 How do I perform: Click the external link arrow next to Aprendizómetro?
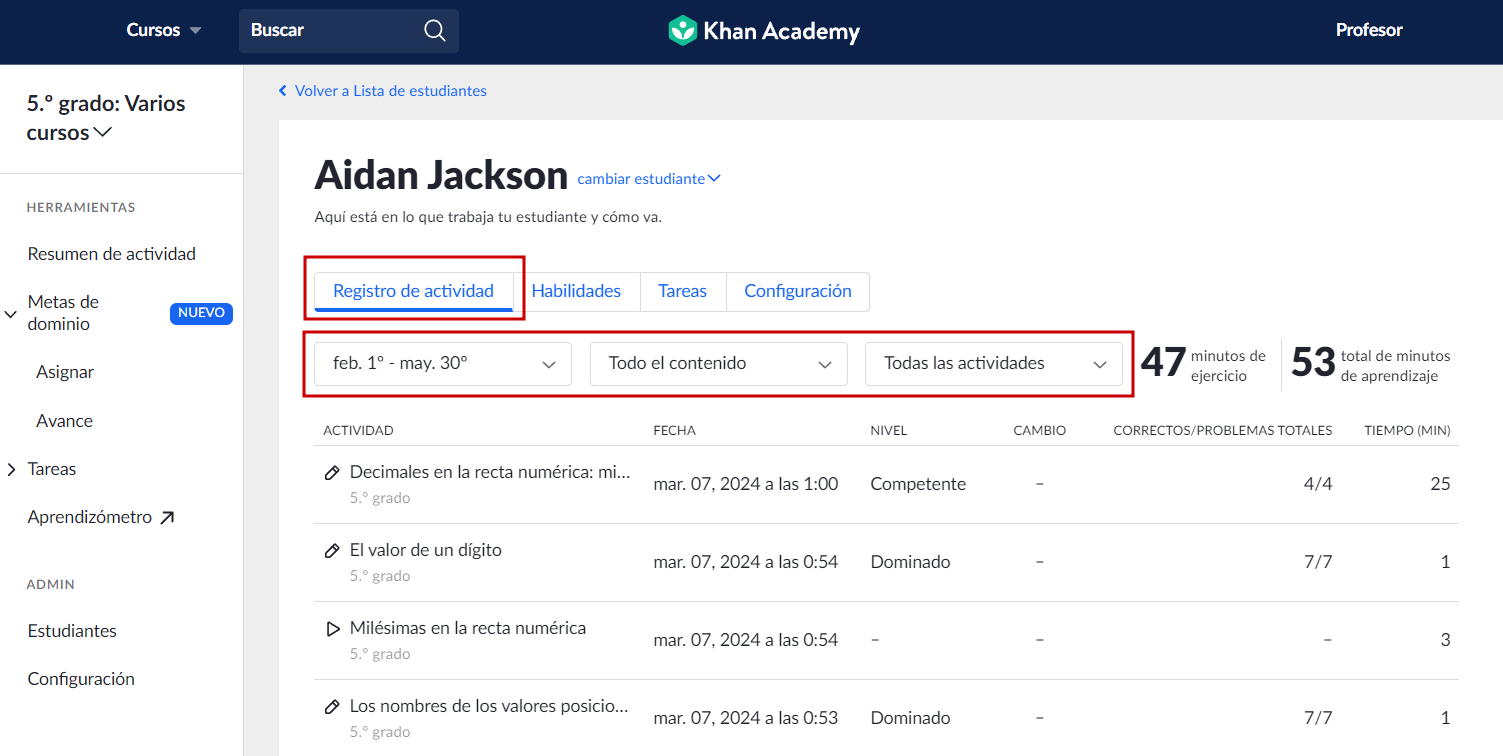[x=167, y=517]
